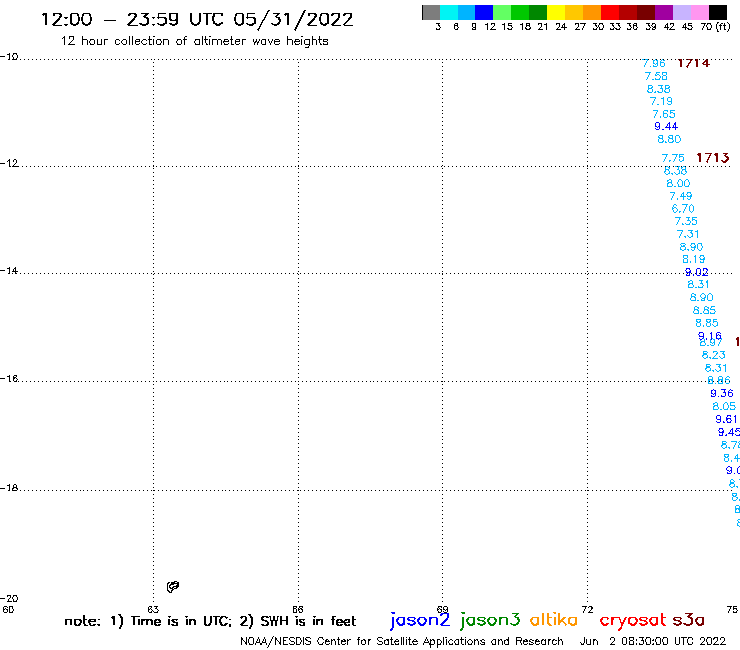
Task: Click the 8.23 wave height value
Action: [x=713, y=355]
